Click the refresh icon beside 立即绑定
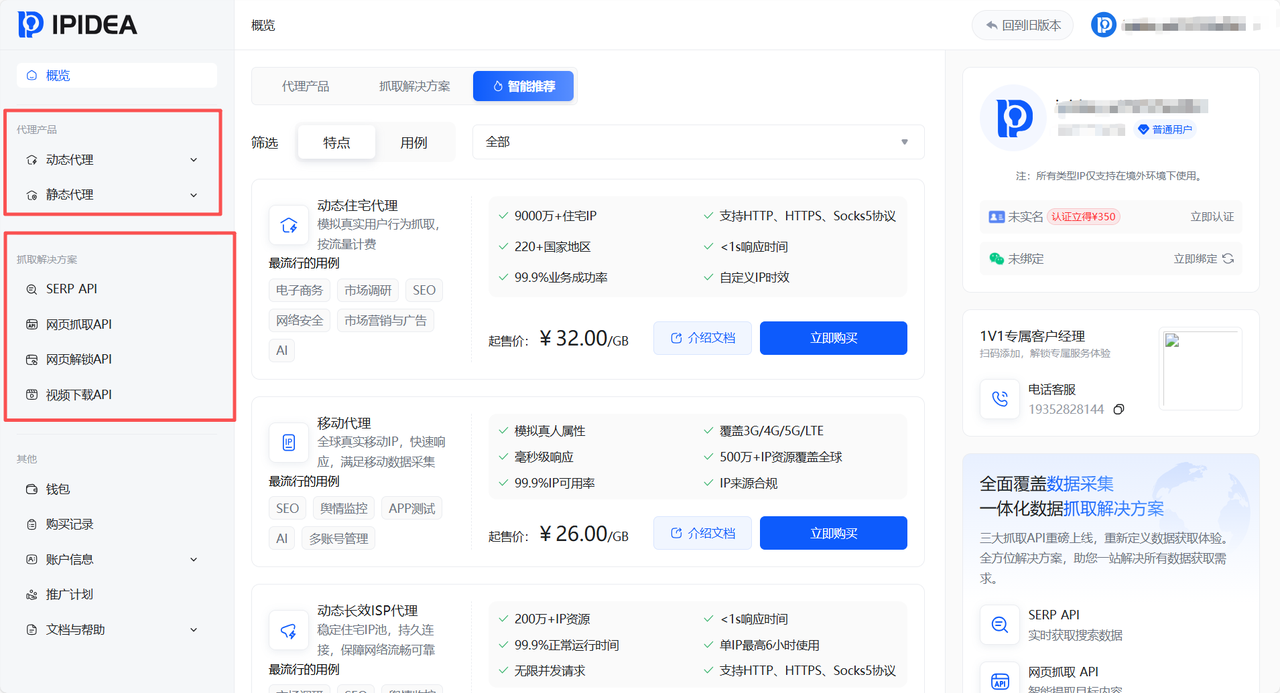Viewport: 1280px width, 693px height. [x=1228, y=259]
